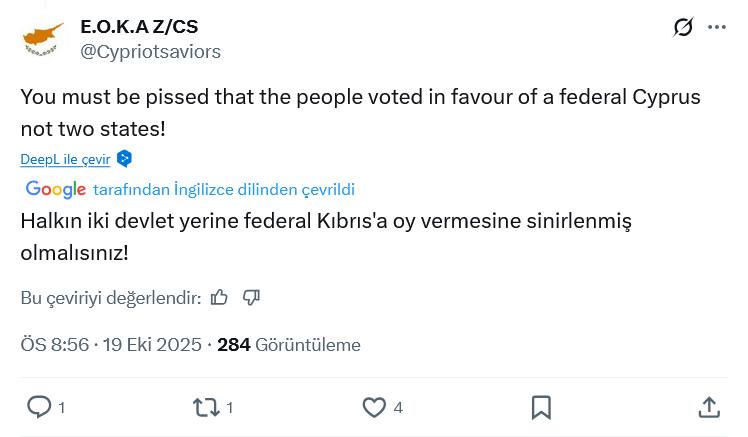748x437 pixels.
Task: Click the post timestamp ÖS 8:56
Action: [x=55, y=345]
